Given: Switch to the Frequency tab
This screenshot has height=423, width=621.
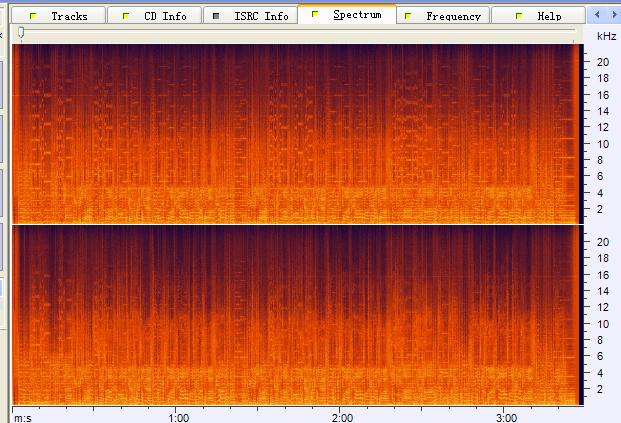Looking at the screenshot, I should point(443,16).
